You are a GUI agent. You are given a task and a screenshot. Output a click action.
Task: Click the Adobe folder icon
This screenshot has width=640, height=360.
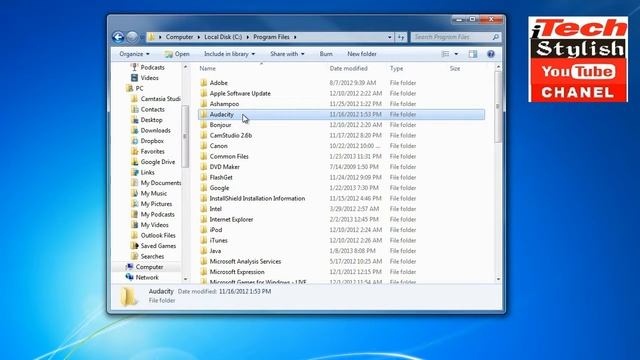coord(204,83)
